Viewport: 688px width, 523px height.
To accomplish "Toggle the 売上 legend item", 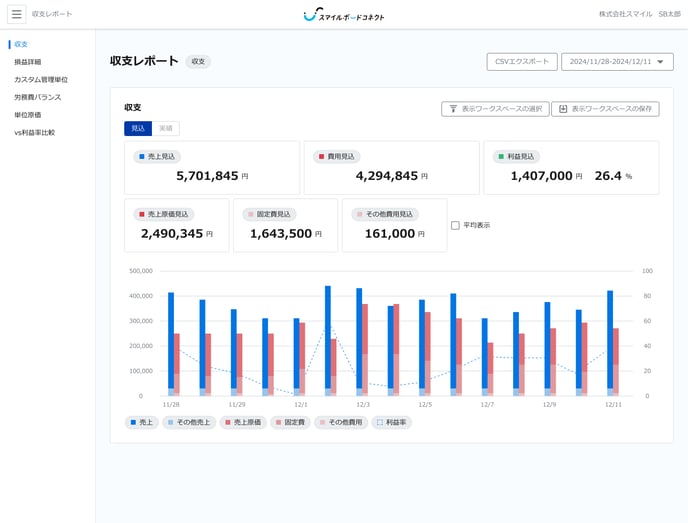I will [141, 423].
